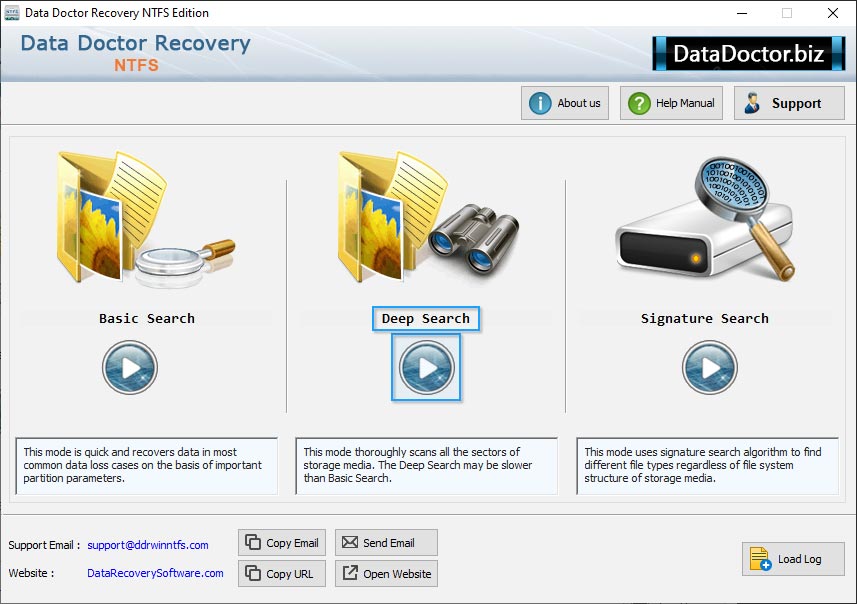
Task: Click the Load Log button
Action: (x=793, y=559)
